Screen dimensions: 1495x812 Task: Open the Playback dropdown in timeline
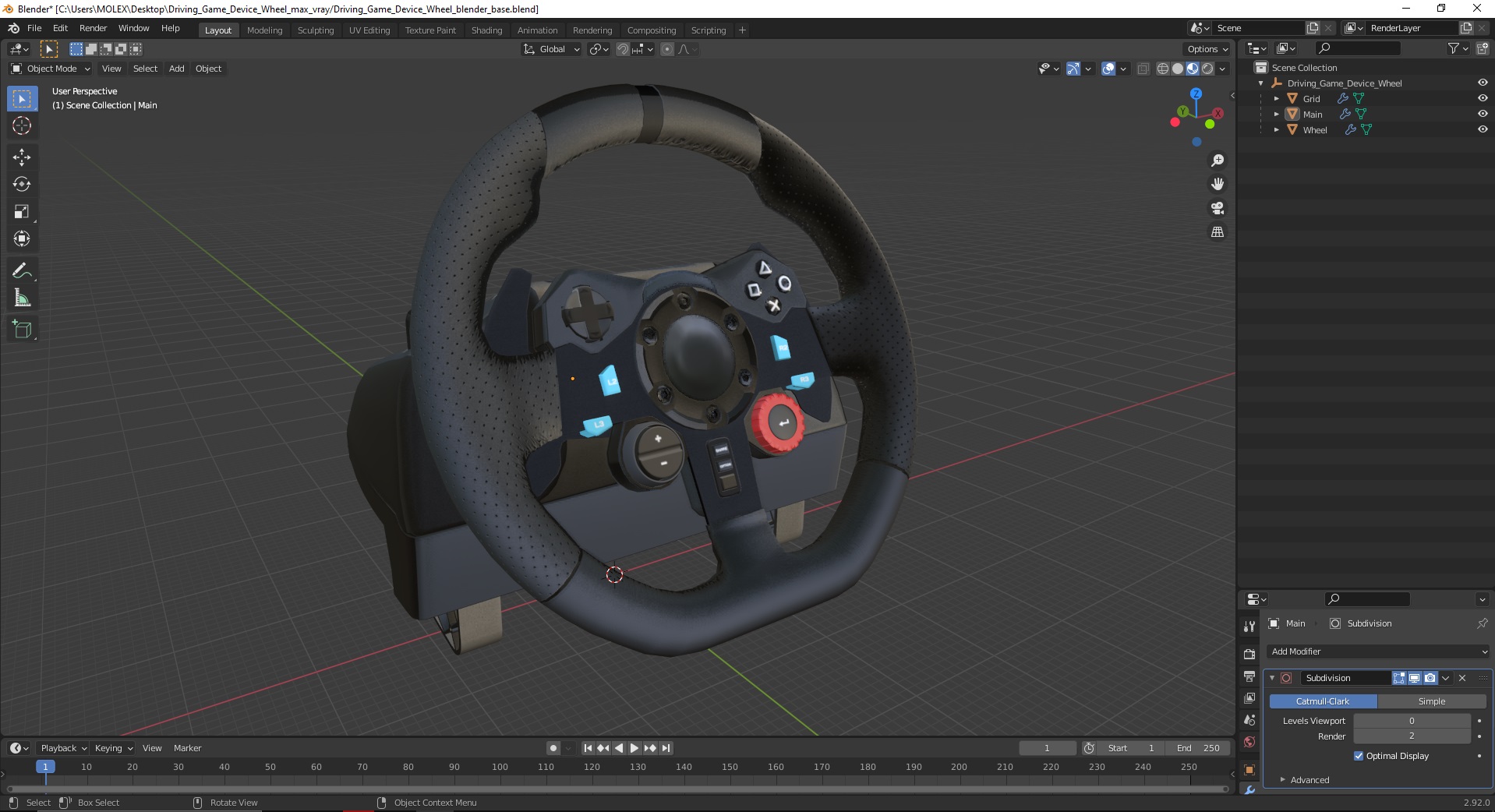point(64,748)
